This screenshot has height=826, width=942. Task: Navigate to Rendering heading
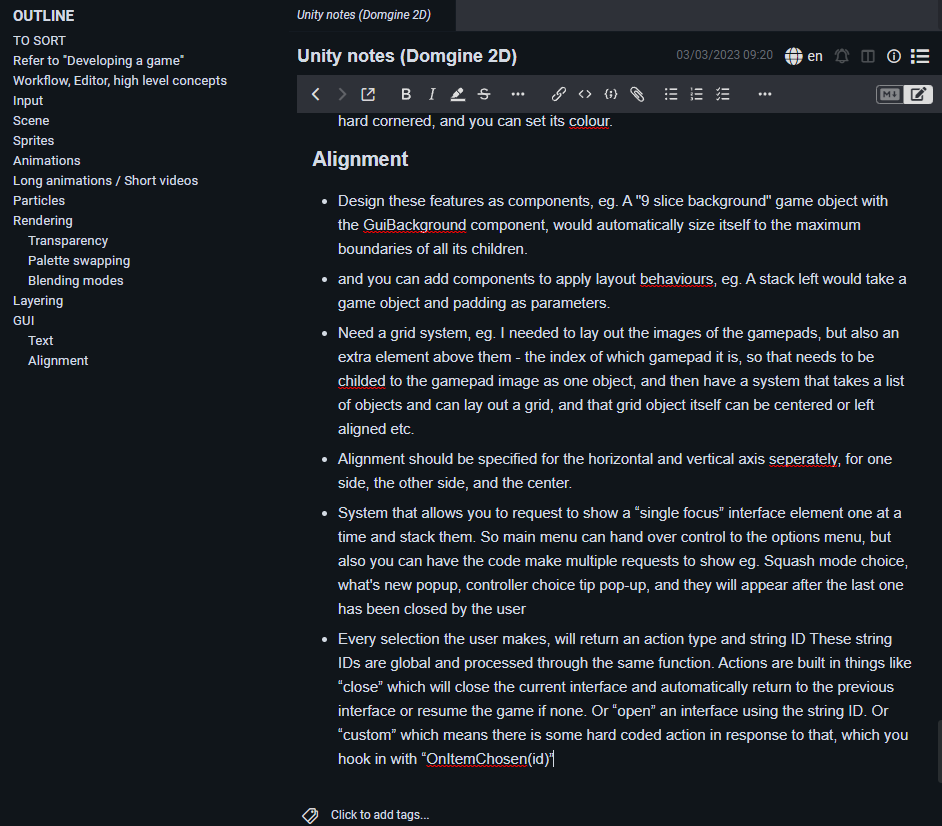point(42,220)
